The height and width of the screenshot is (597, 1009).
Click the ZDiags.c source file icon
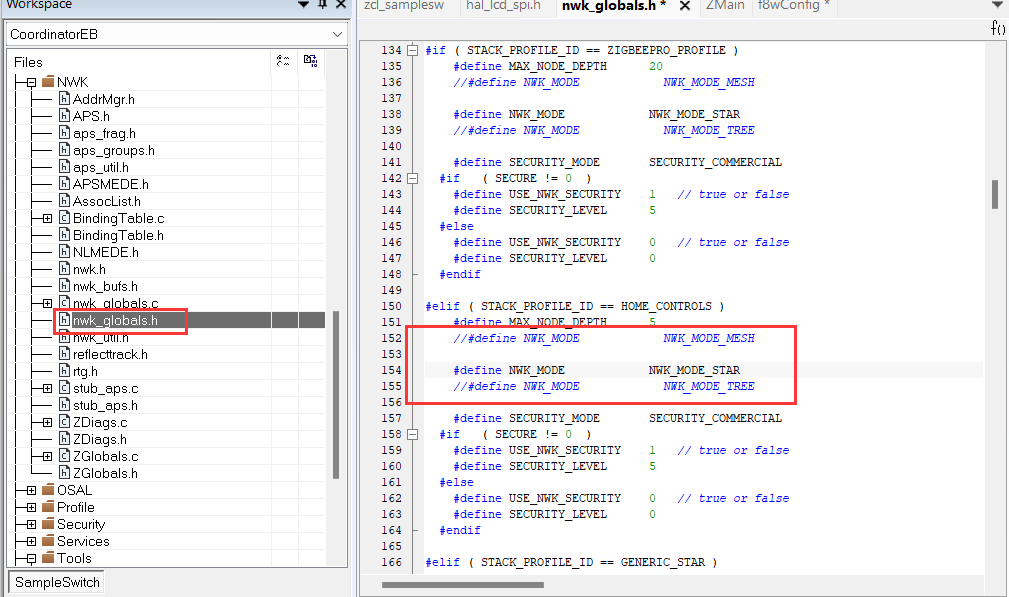coord(64,421)
